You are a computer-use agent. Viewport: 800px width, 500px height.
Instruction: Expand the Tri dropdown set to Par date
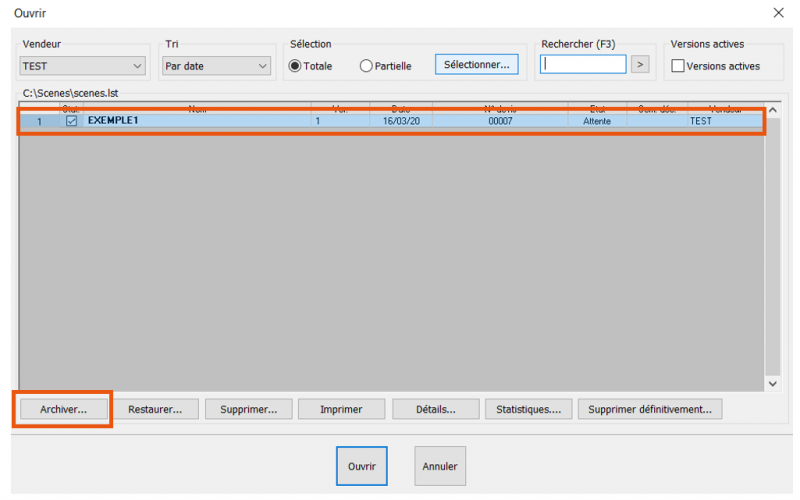tap(216, 66)
